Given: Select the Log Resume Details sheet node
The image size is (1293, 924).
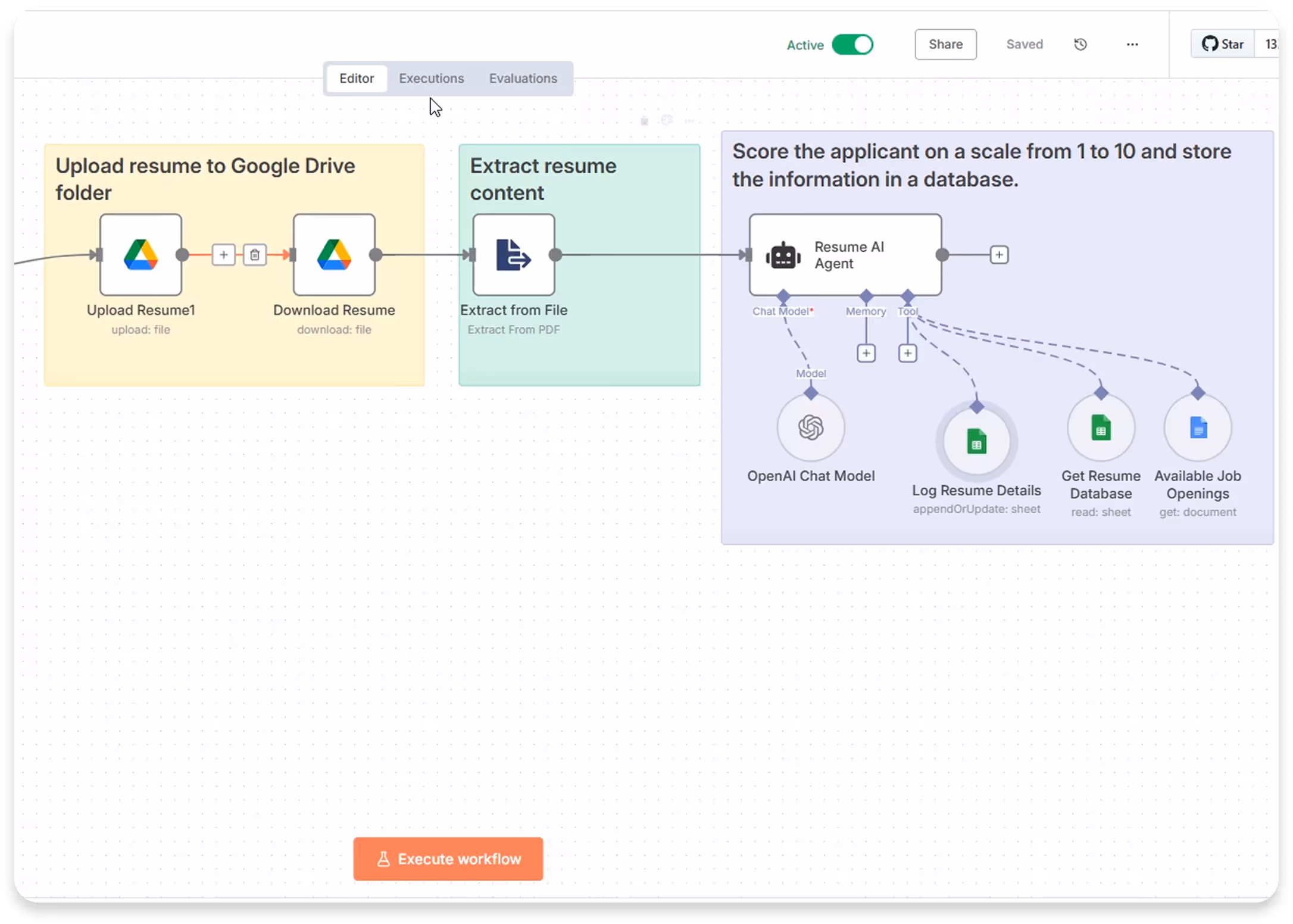Looking at the screenshot, I should pyautogui.click(x=976, y=442).
